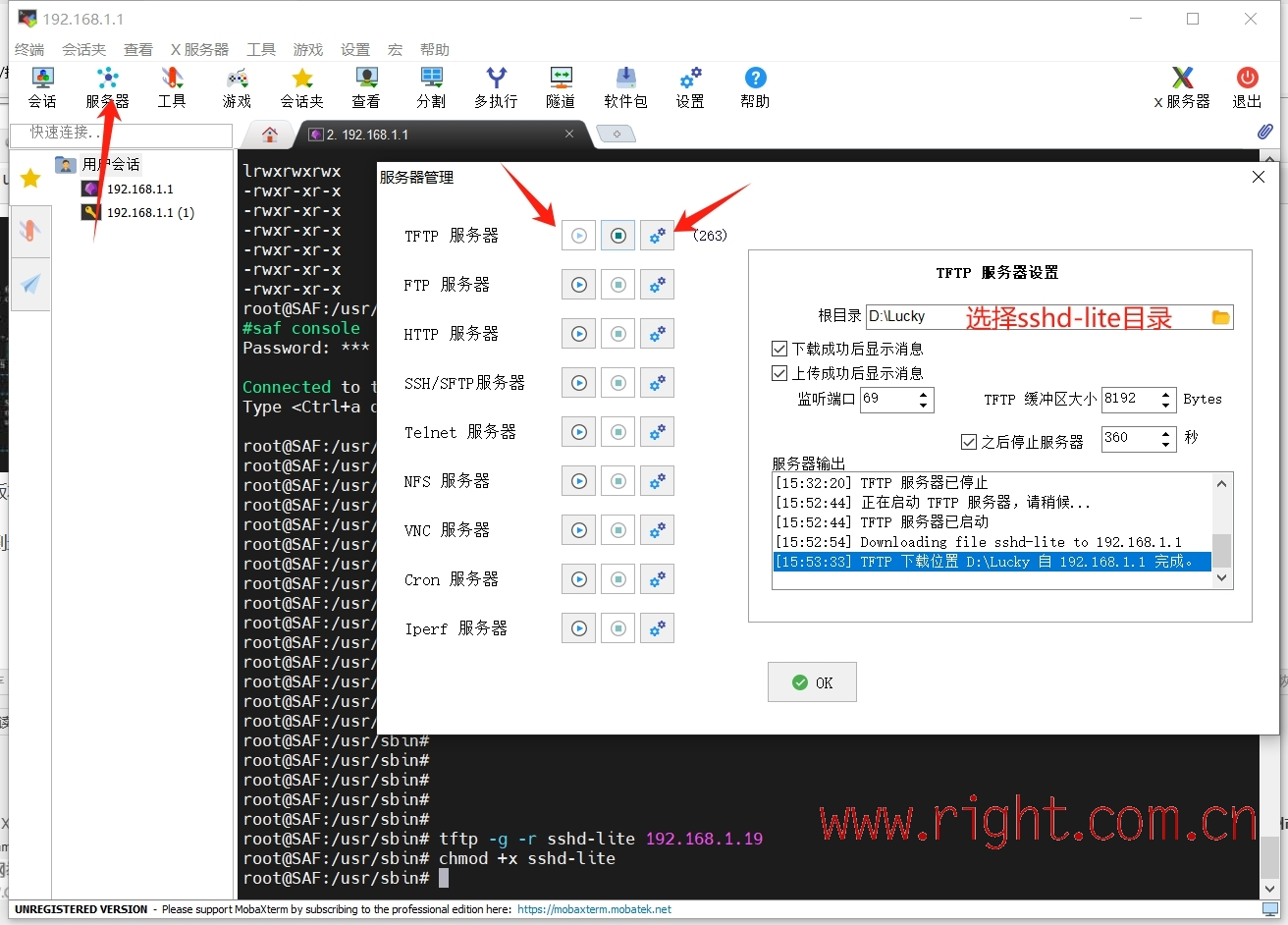Start the FTP server with its play icon
This screenshot has width=1288, height=925.
pyautogui.click(x=579, y=285)
